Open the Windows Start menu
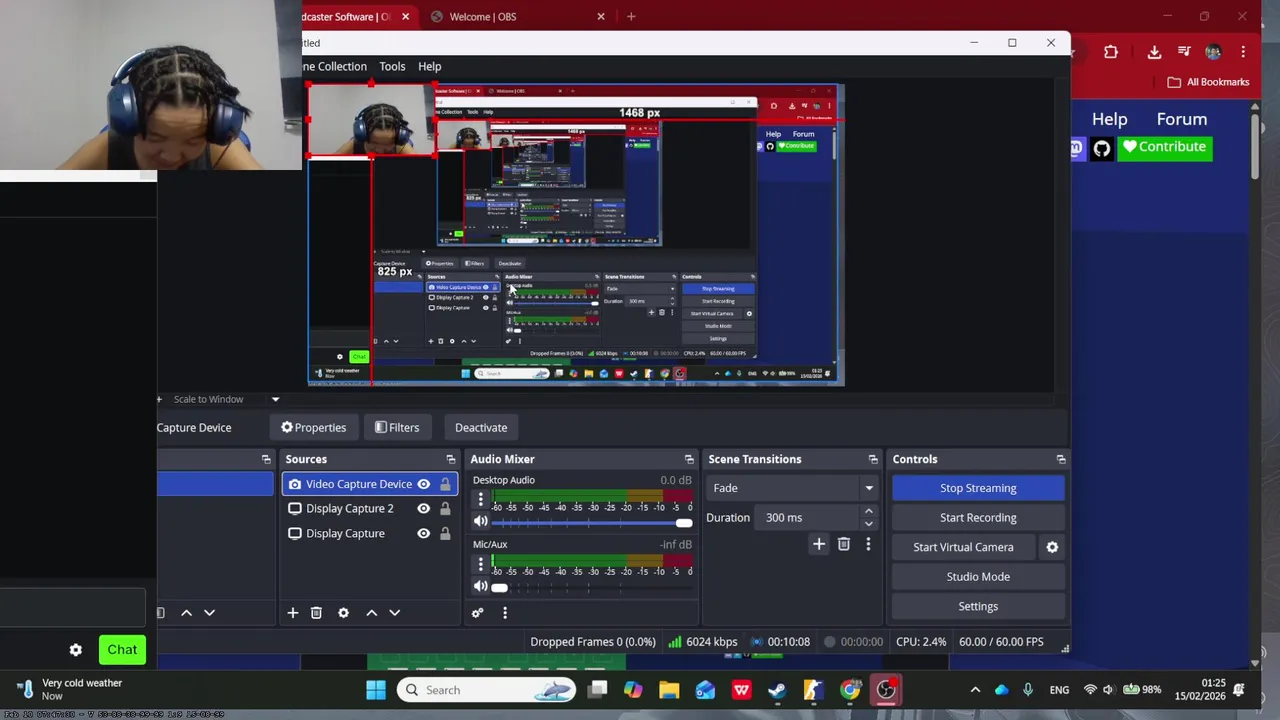This screenshot has width=1280, height=720. point(376,690)
